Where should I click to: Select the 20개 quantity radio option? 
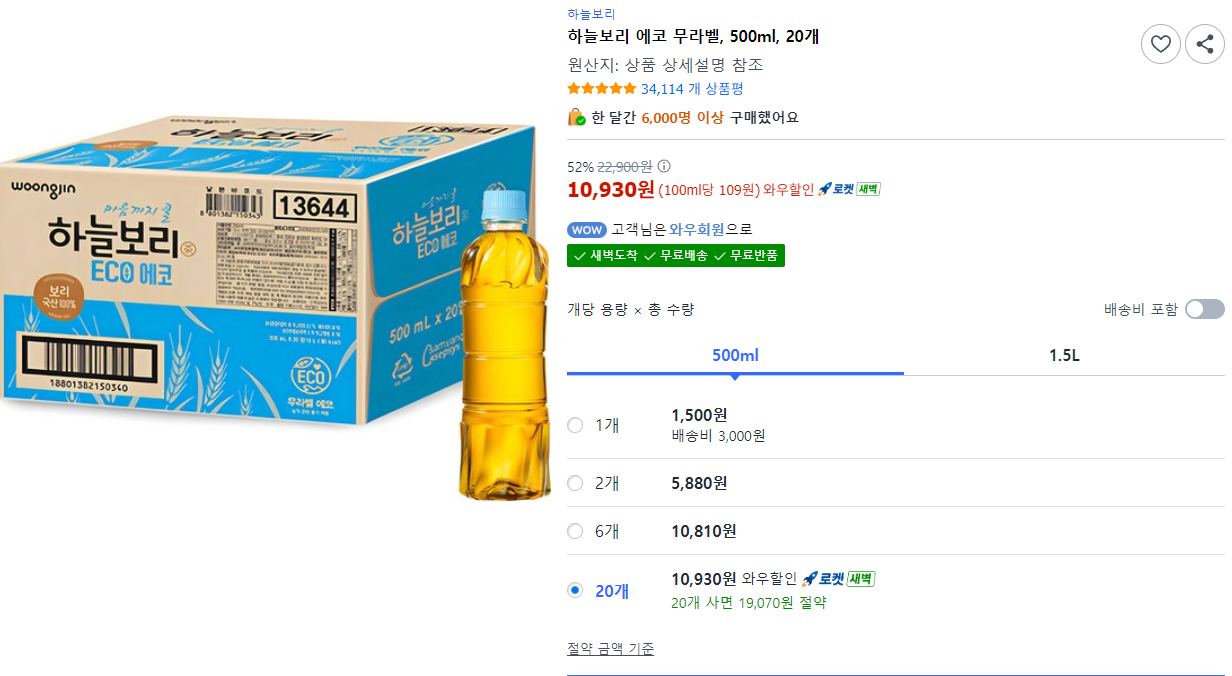click(575, 590)
